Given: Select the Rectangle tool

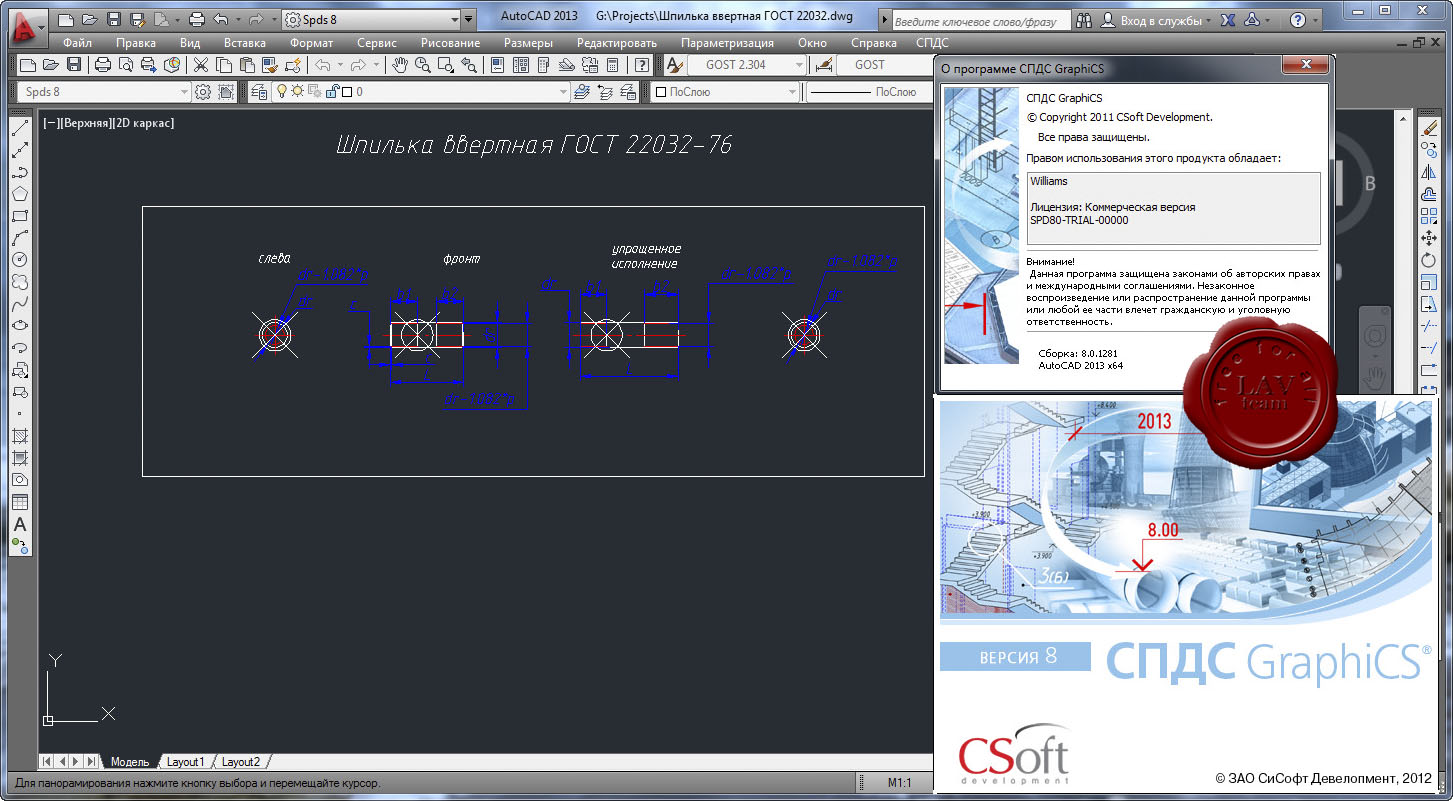Looking at the screenshot, I should tap(19, 216).
